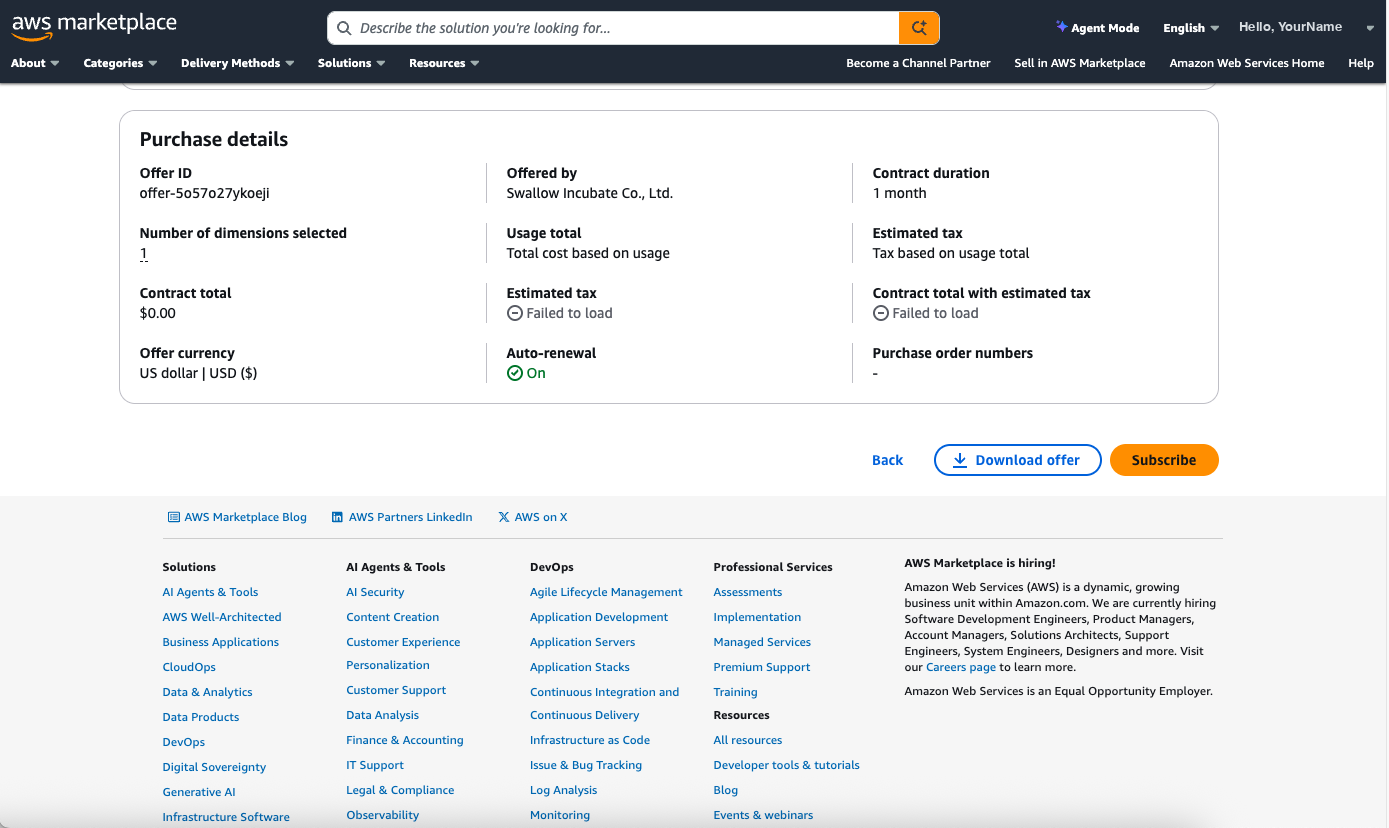The height and width of the screenshot is (828, 1389).
Task: Open the Premium Support link
Action: point(761,667)
